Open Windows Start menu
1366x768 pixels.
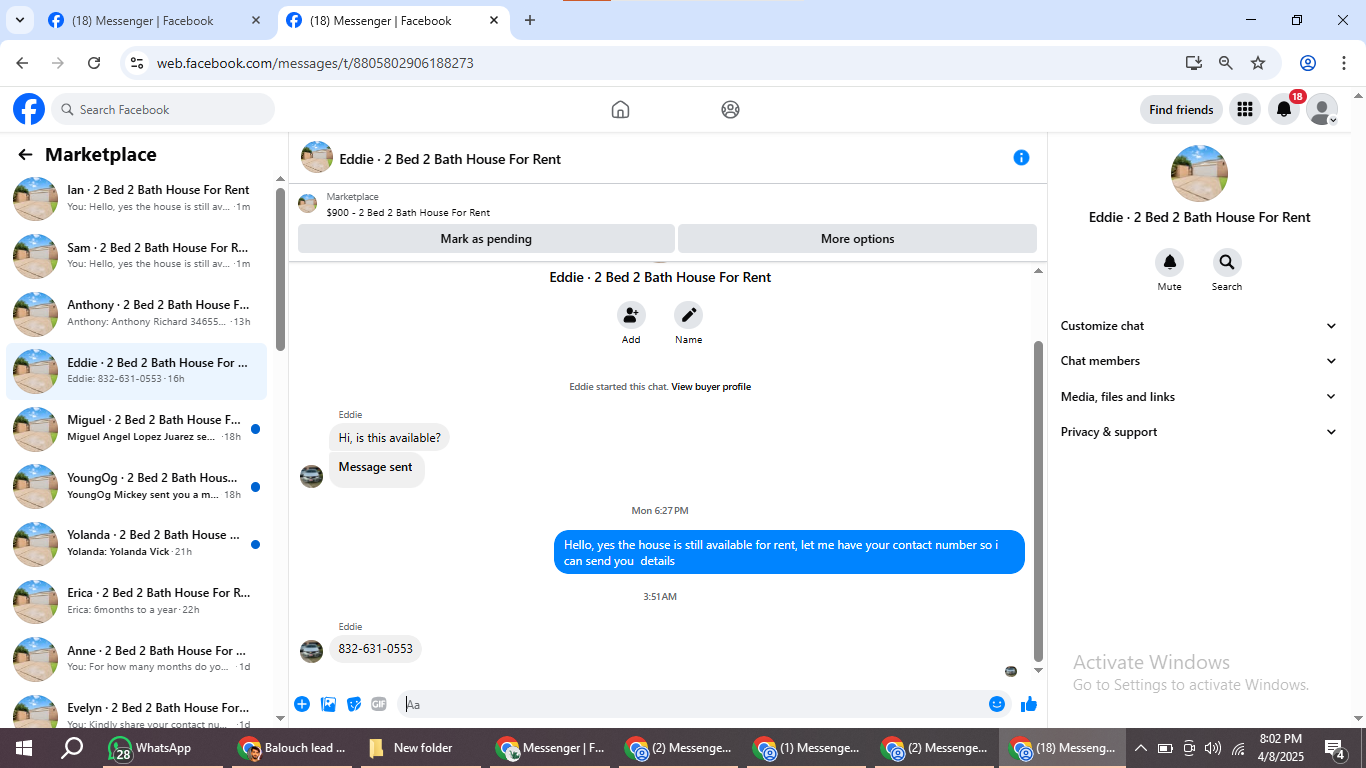point(23,748)
